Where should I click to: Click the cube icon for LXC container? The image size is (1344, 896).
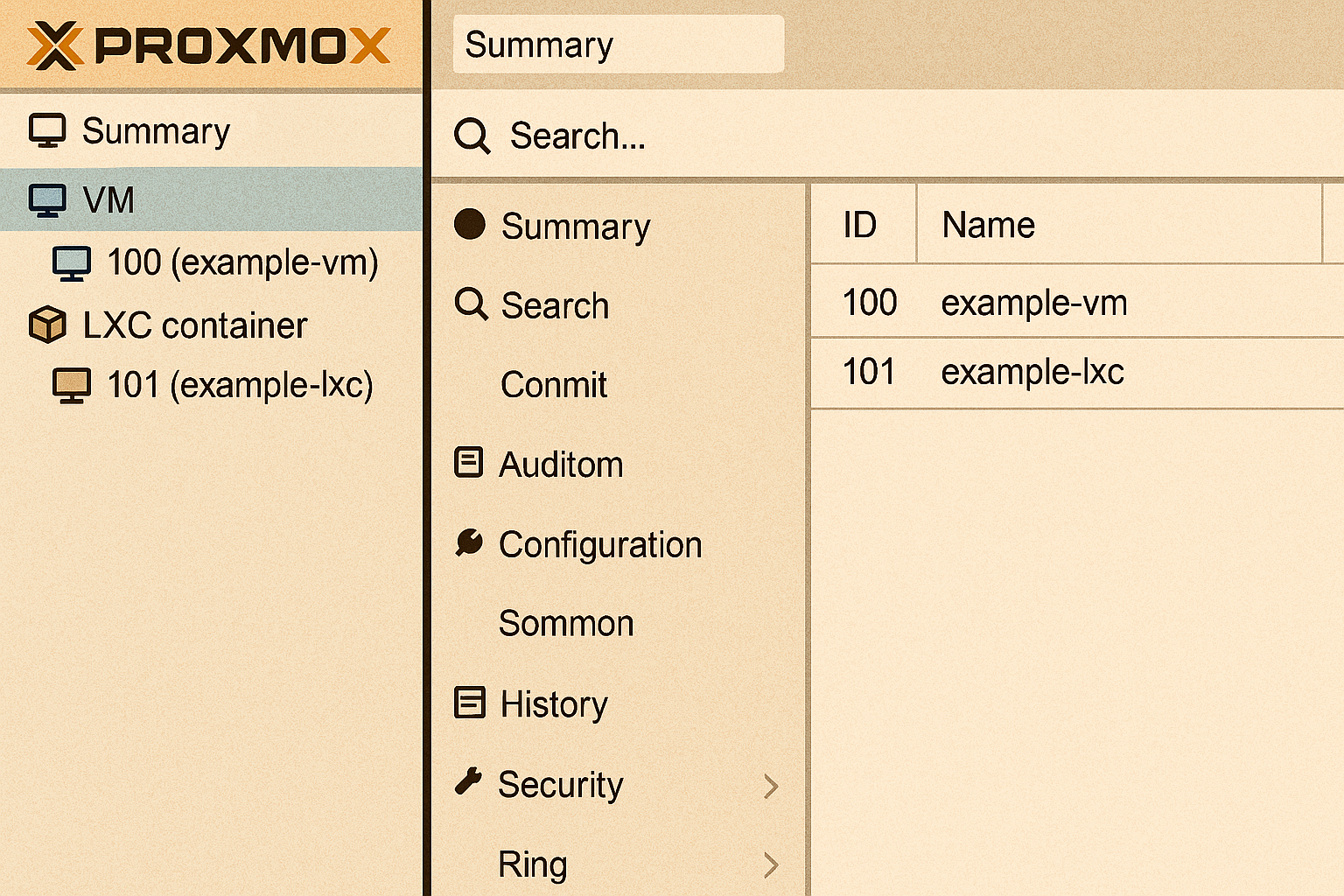pyautogui.click(x=47, y=325)
